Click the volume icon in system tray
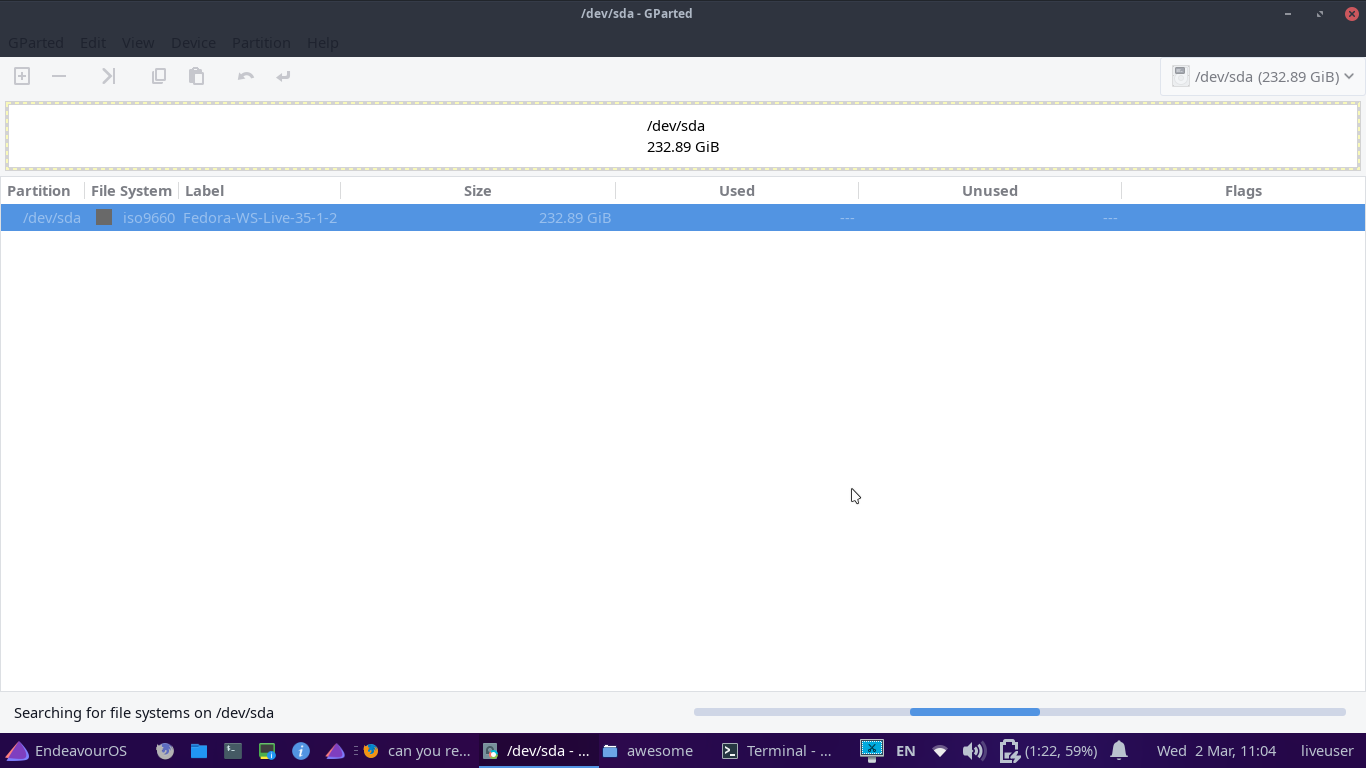The height and width of the screenshot is (768, 1366). (x=973, y=751)
